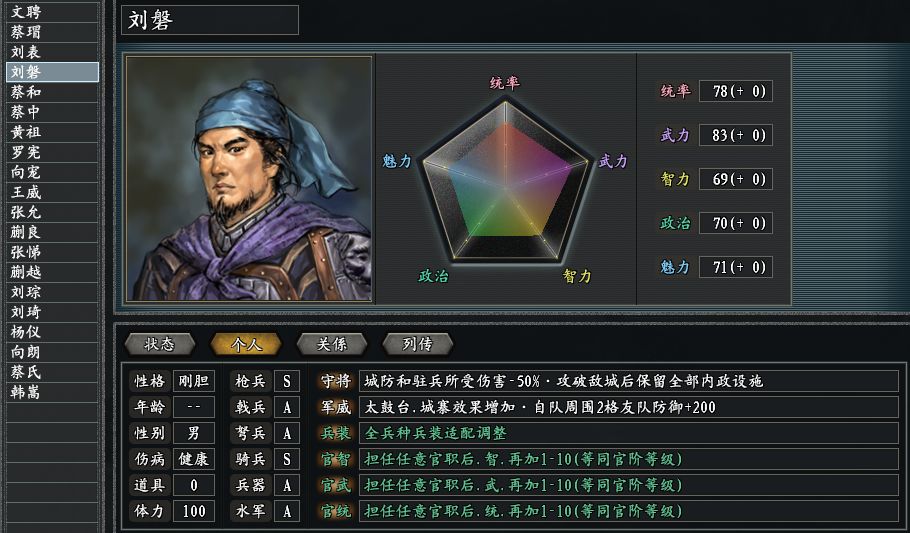Click the pentagon ability radar chart
This screenshot has height=533, width=910.
pos(505,180)
